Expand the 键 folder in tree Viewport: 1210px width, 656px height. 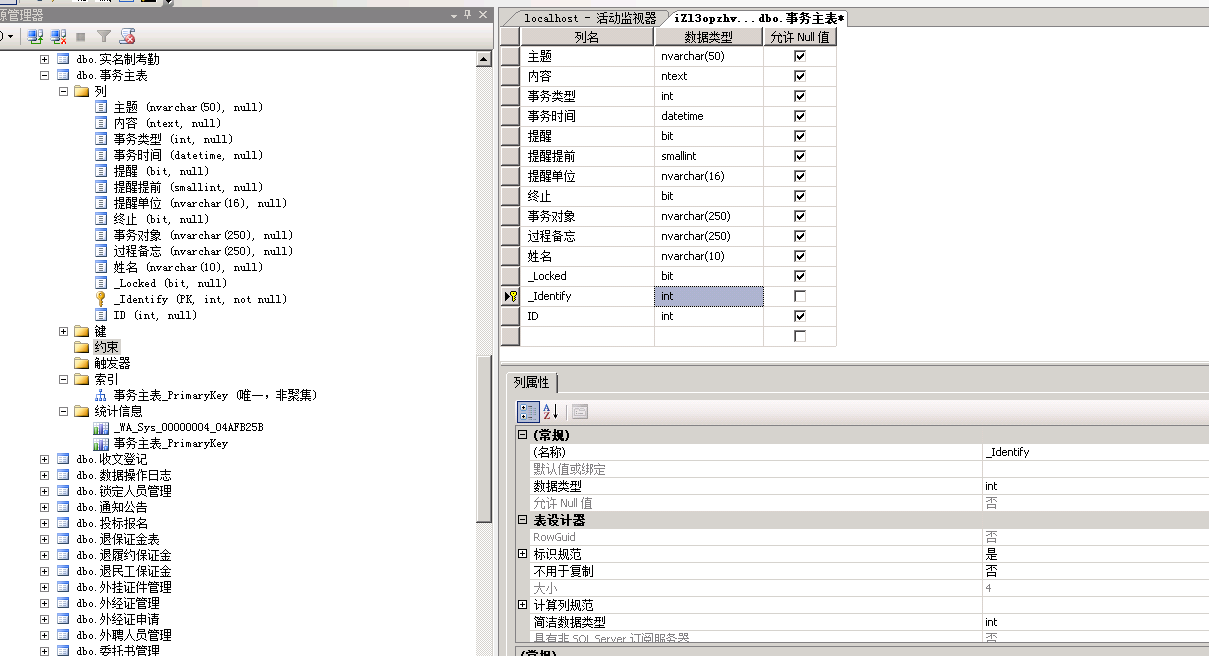64,331
